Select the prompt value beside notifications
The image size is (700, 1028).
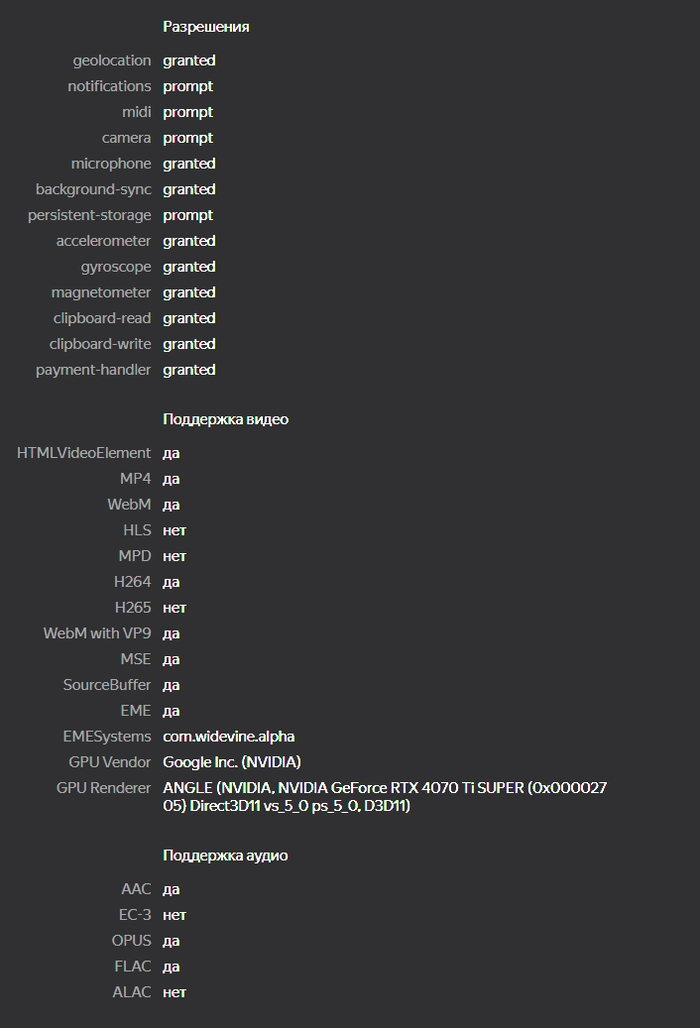(188, 87)
